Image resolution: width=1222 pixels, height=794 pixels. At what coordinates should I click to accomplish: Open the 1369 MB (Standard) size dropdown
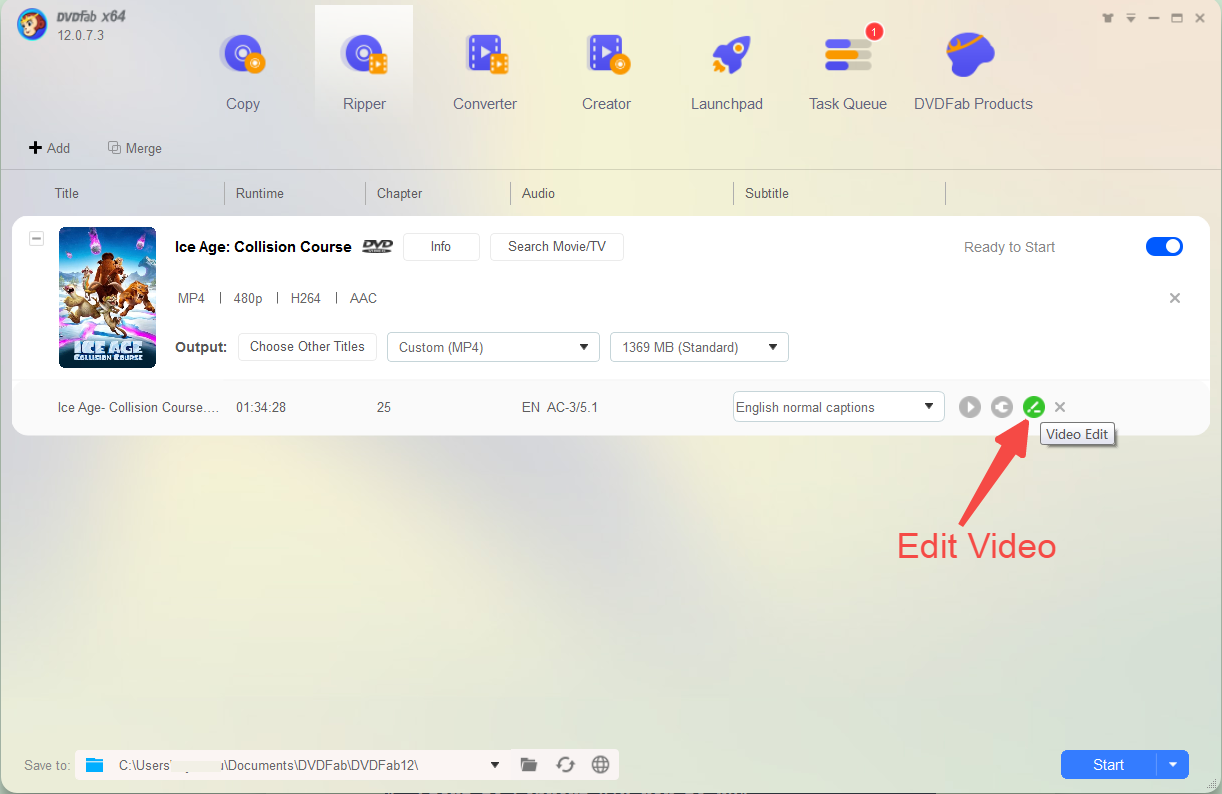click(x=699, y=347)
